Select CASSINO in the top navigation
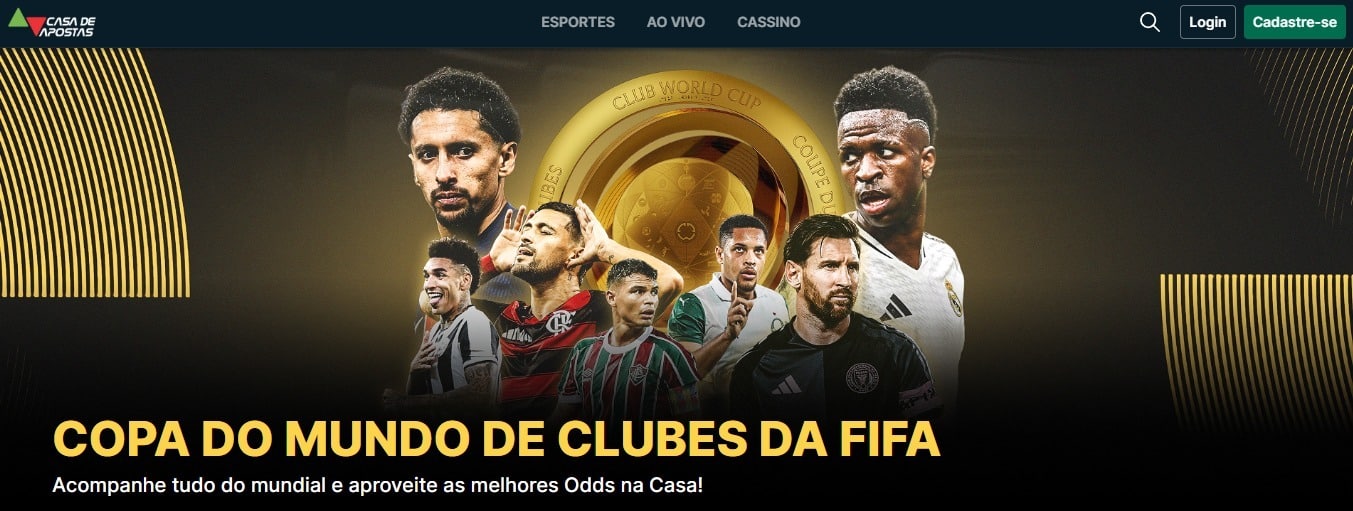 [769, 22]
